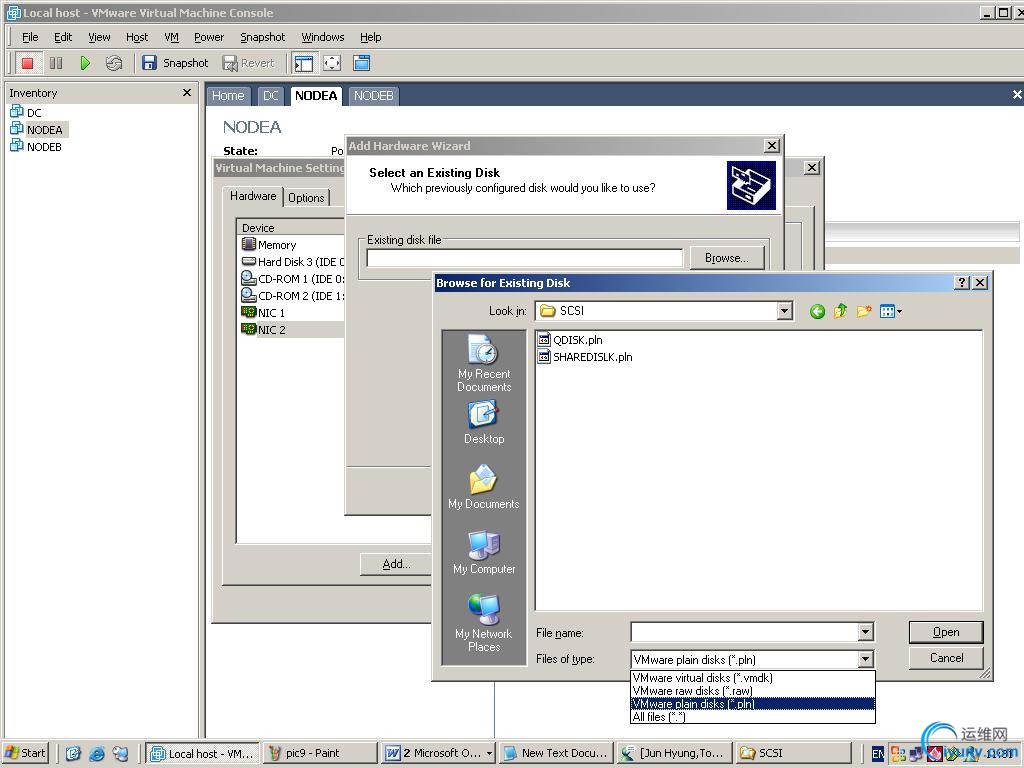Click the Snapshot toolbar button

[175, 63]
